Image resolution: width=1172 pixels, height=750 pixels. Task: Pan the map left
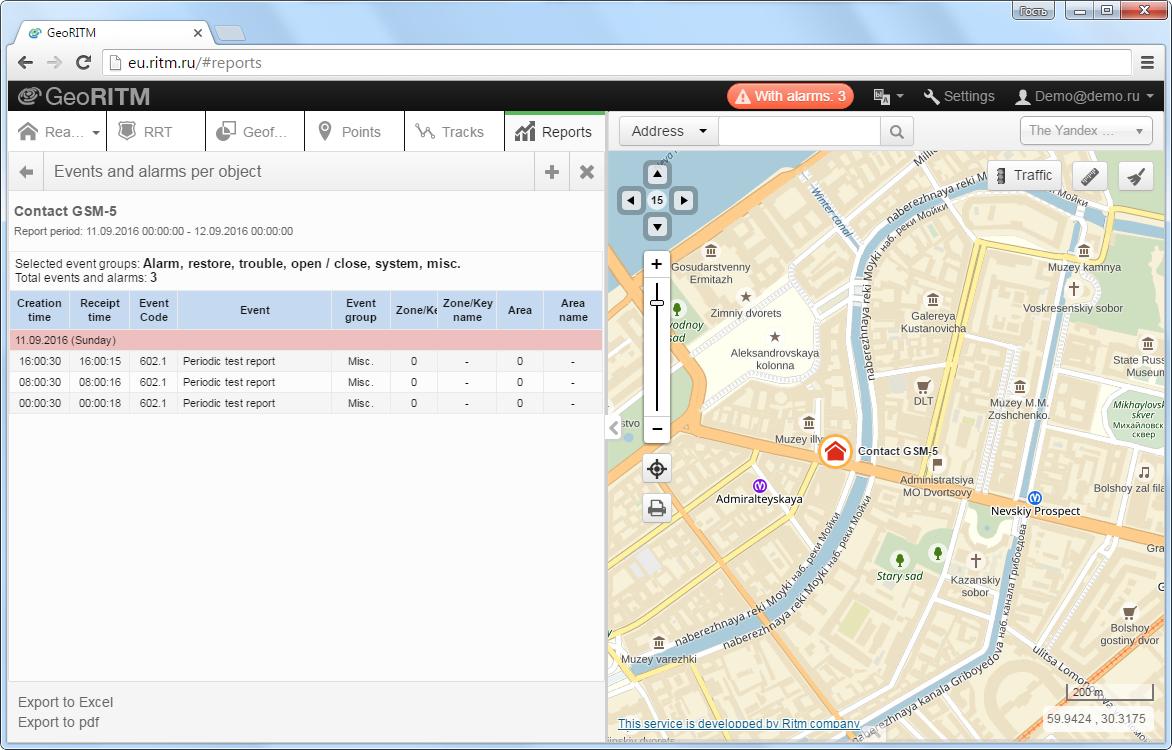tap(632, 200)
